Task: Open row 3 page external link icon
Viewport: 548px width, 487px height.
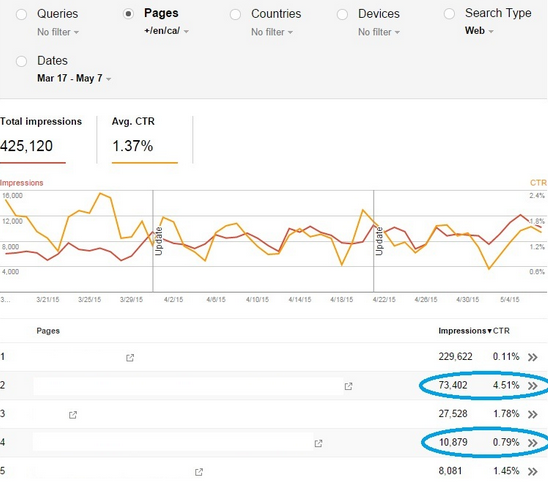Action: (73, 415)
